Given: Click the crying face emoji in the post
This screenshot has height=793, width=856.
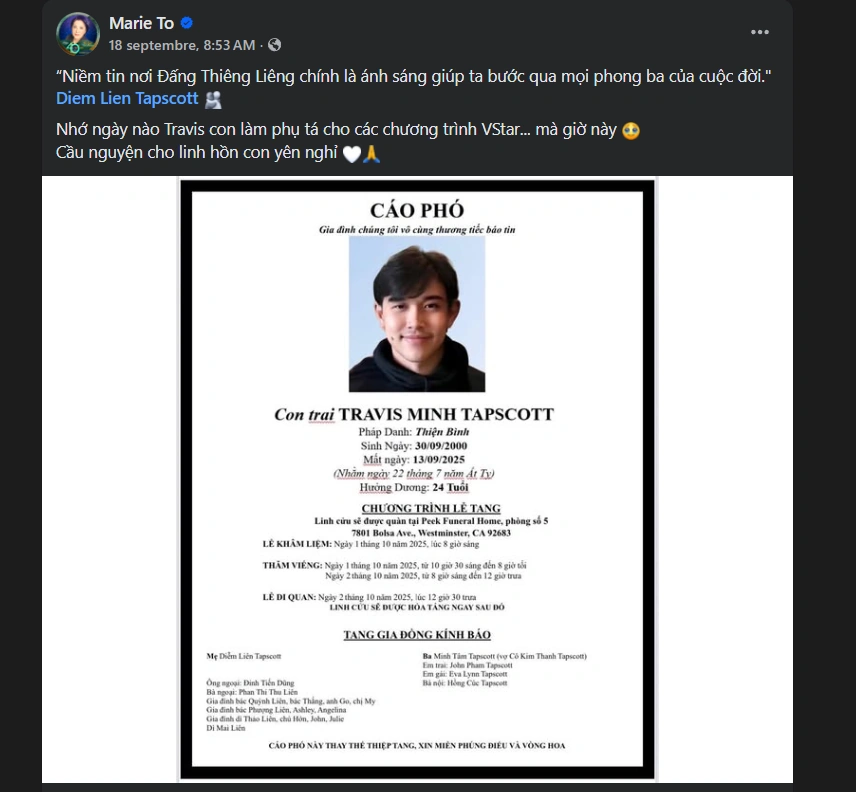Looking at the screenshot, I should (x=631, y=130).
